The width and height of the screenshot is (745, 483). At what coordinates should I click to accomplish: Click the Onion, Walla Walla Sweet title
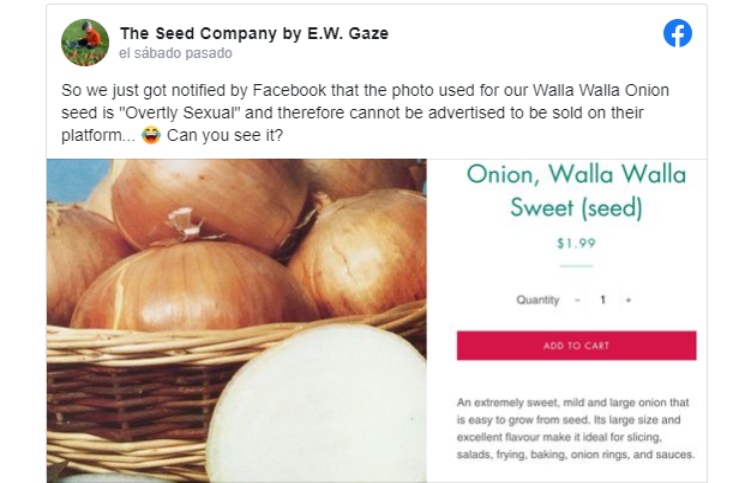[576, 191]
